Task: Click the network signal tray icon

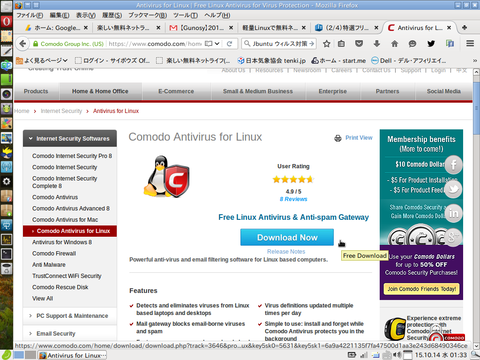Action: click(364, 355)
